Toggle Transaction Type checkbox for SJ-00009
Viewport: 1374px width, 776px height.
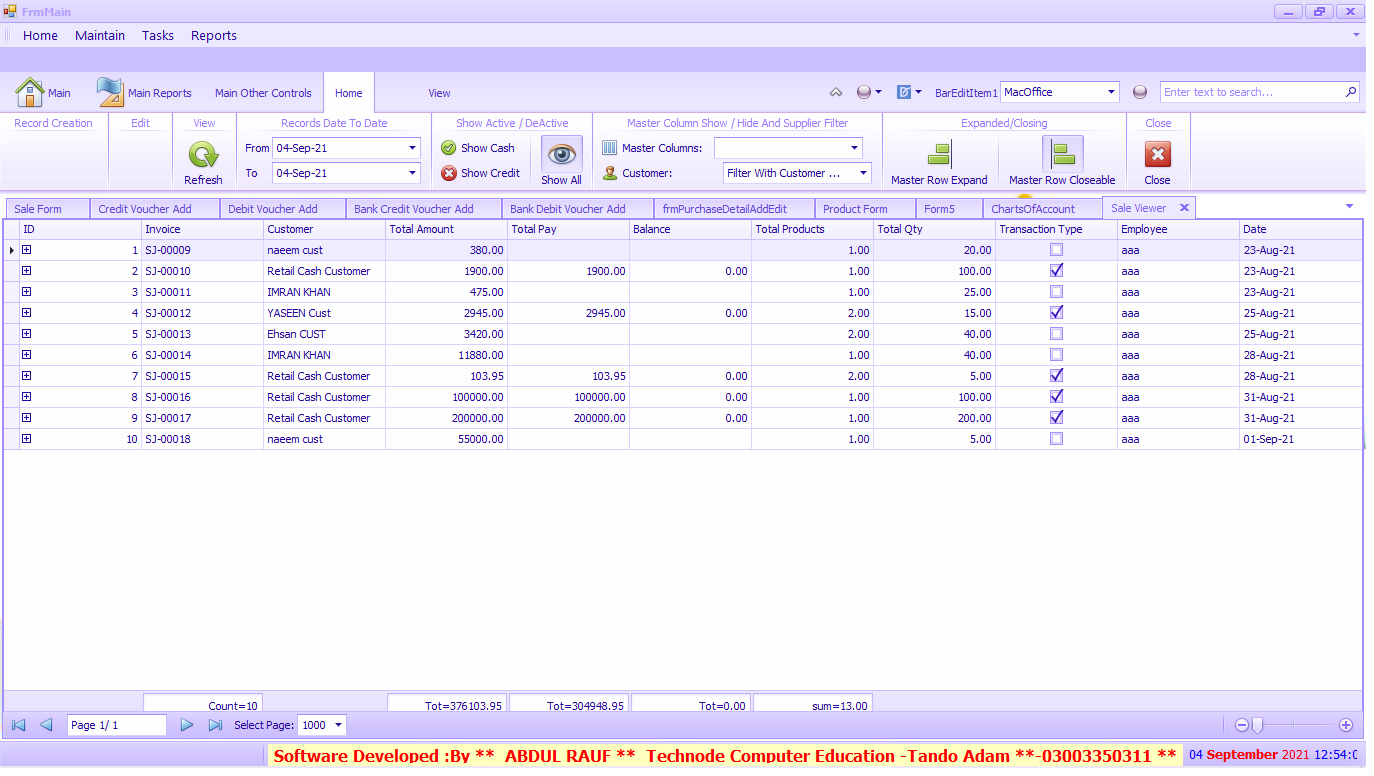coord(1056,250)
